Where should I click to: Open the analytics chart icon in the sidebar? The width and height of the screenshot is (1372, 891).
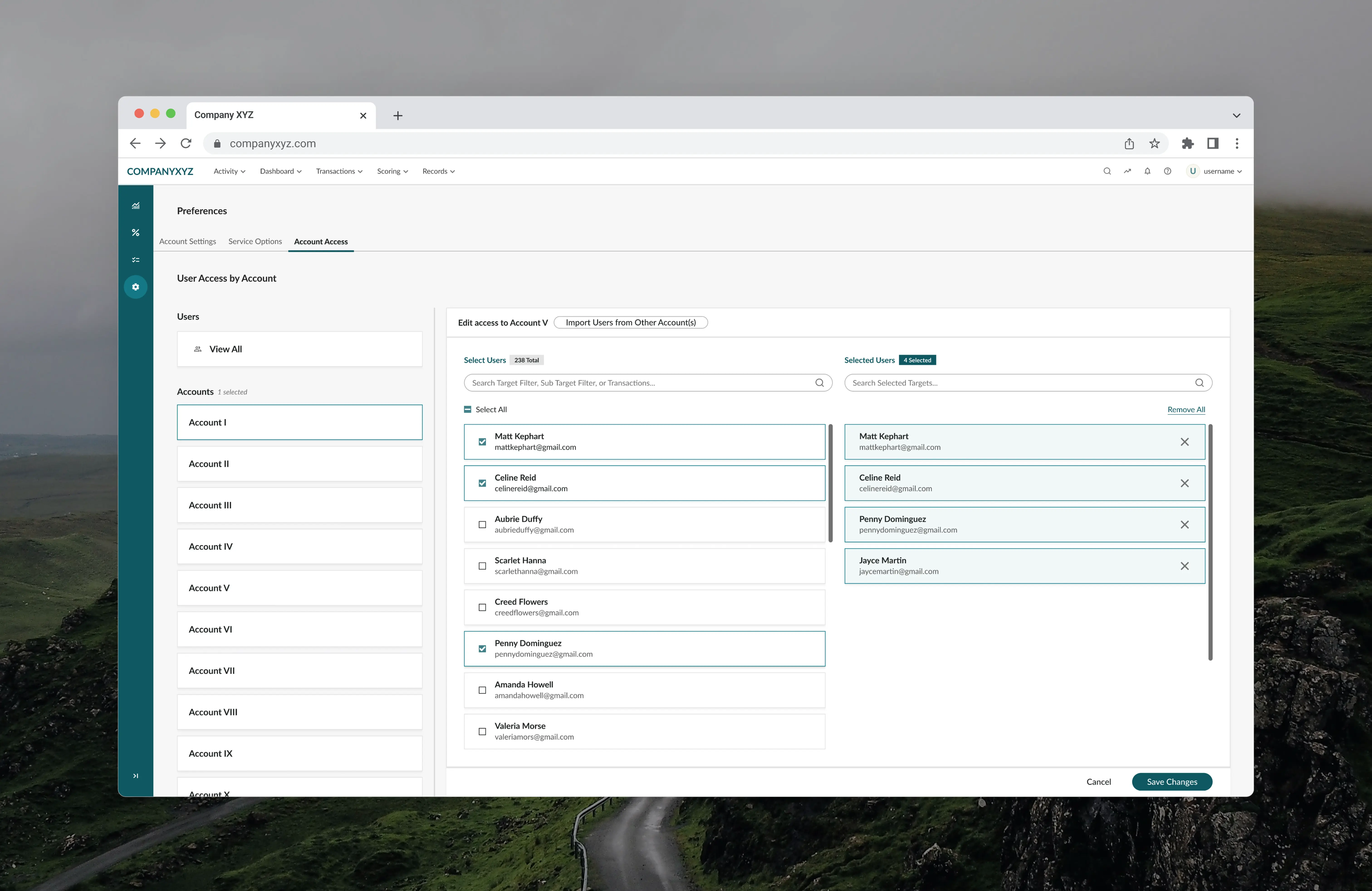pos(135,206)
